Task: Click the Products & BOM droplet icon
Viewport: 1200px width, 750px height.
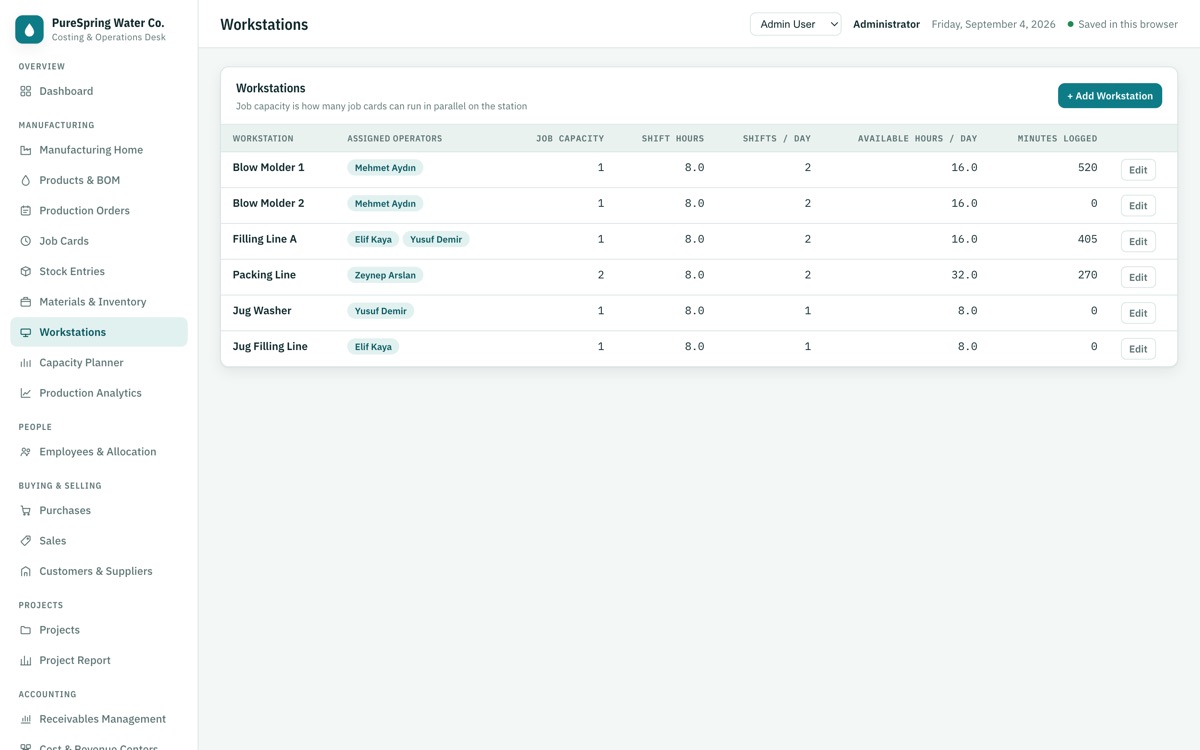Action: (x=26, y=180)
